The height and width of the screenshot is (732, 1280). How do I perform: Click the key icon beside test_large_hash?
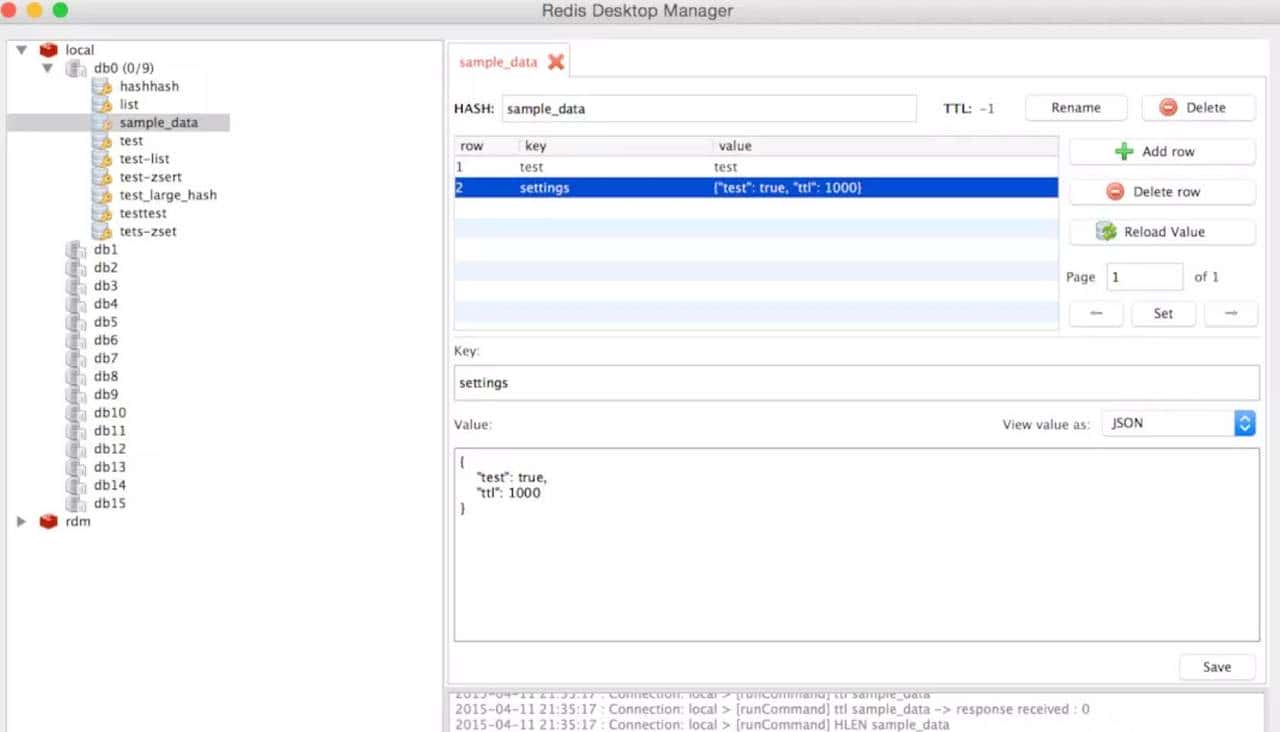click(x=102, y=196)
